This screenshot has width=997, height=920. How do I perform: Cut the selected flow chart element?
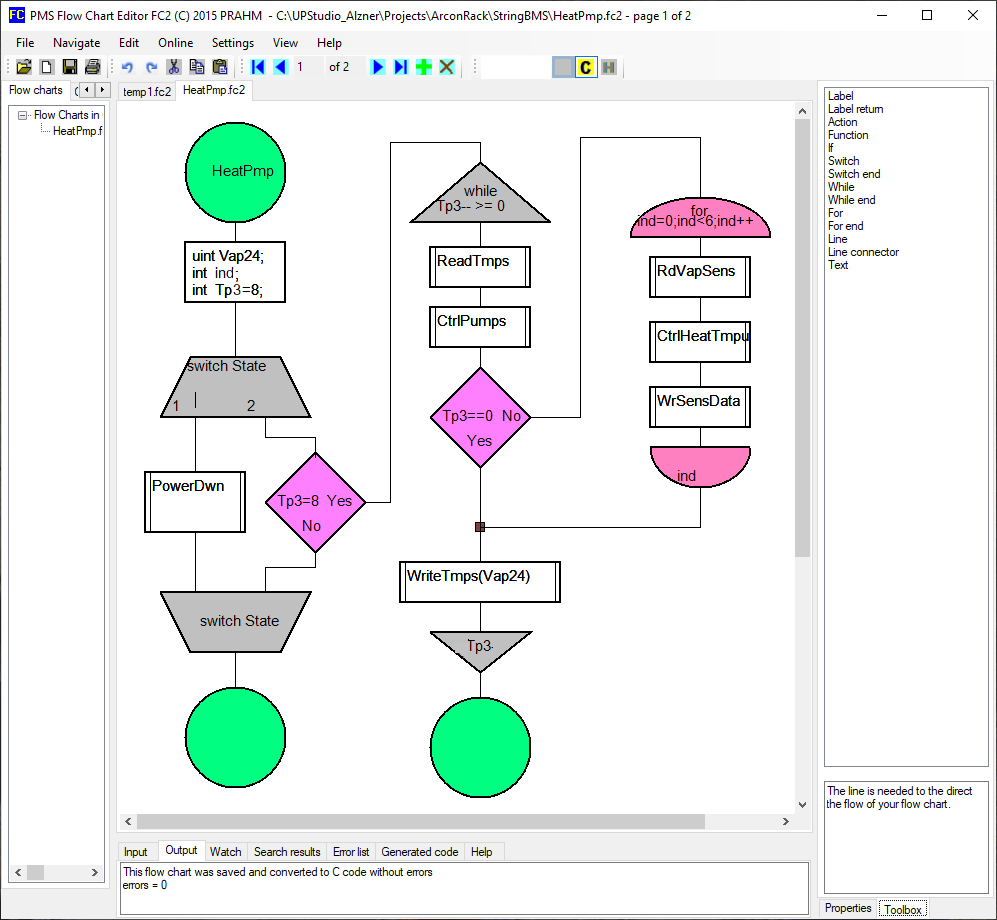172,66
